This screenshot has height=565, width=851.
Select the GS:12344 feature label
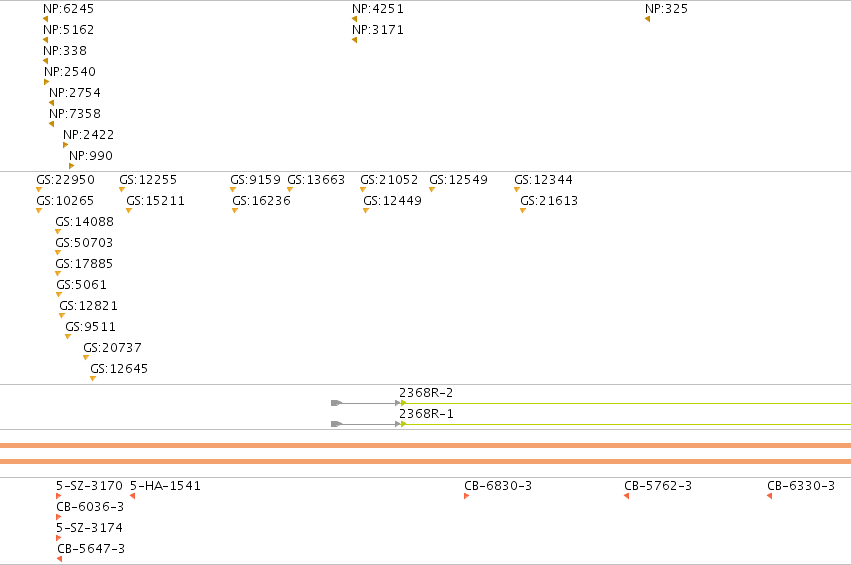point(543,180)
